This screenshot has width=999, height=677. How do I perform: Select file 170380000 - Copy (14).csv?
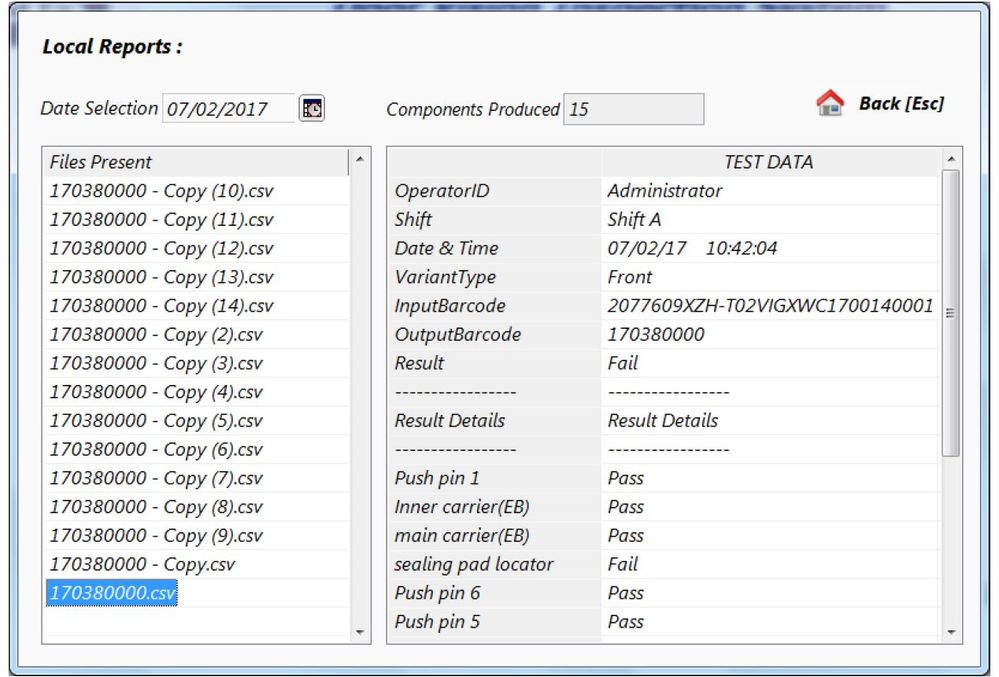(196, 306)
